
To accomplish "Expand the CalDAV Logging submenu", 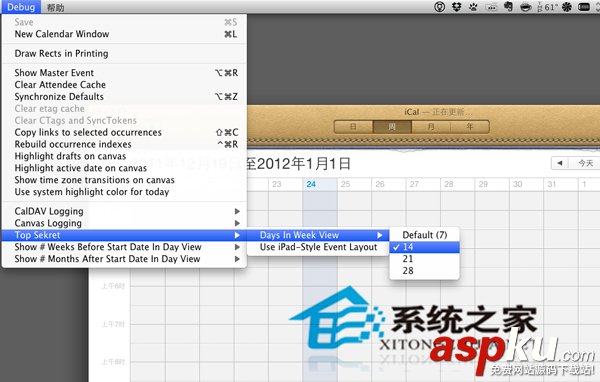I will click(x=124, y=211).
